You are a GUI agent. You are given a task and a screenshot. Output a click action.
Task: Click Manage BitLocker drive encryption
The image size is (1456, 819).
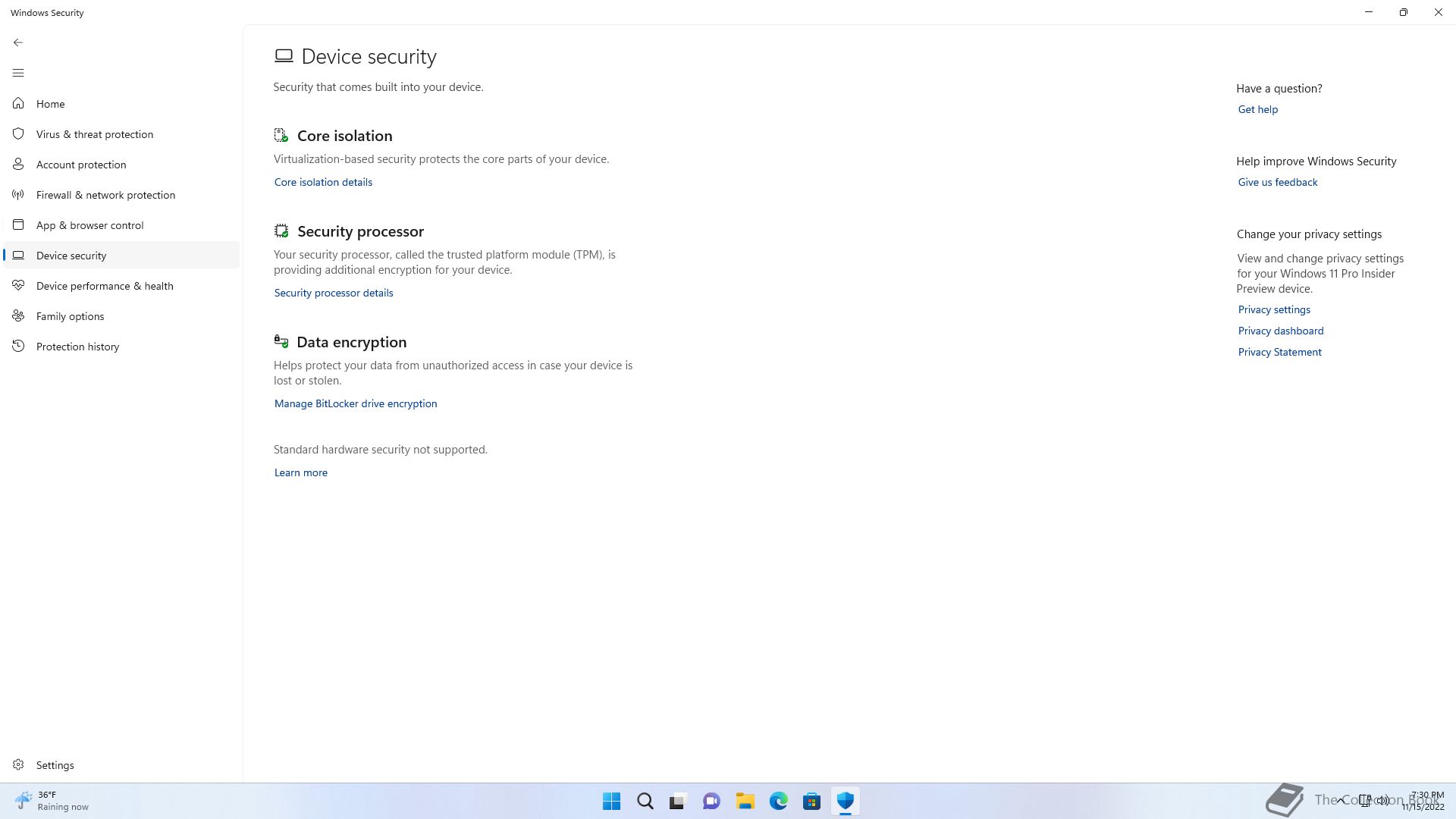click(x=356, y=403)
